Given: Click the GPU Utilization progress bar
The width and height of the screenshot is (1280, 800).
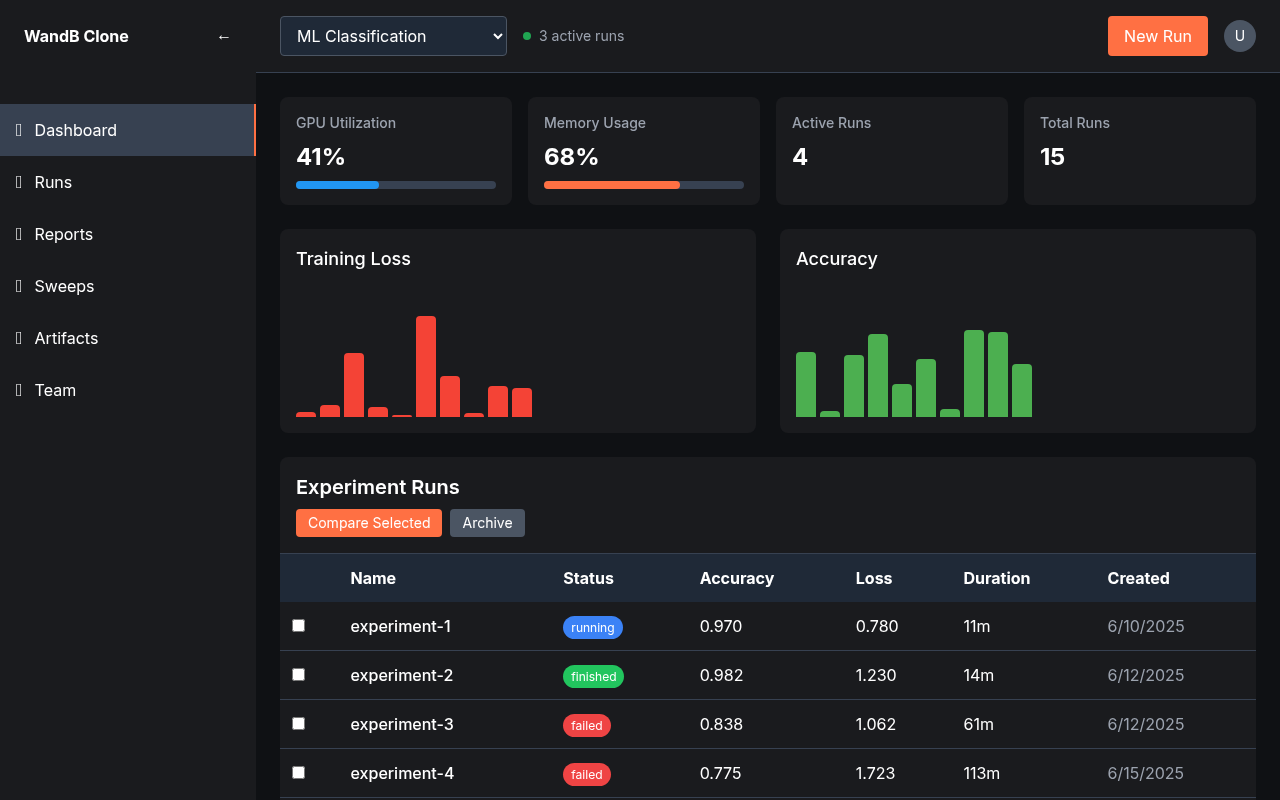Looking at the screenshot, I should click(x=396, y=185).
